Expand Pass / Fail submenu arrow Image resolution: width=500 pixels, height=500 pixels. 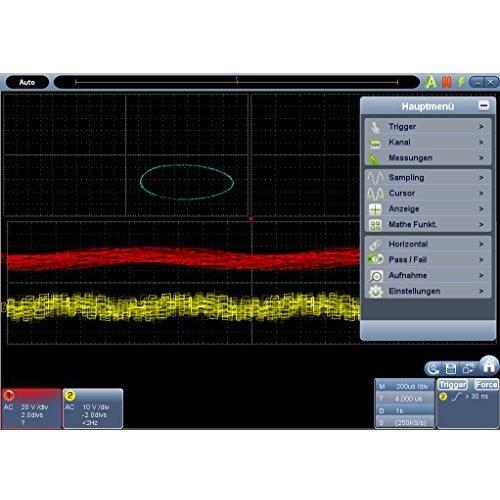click(x=481, y=260)
